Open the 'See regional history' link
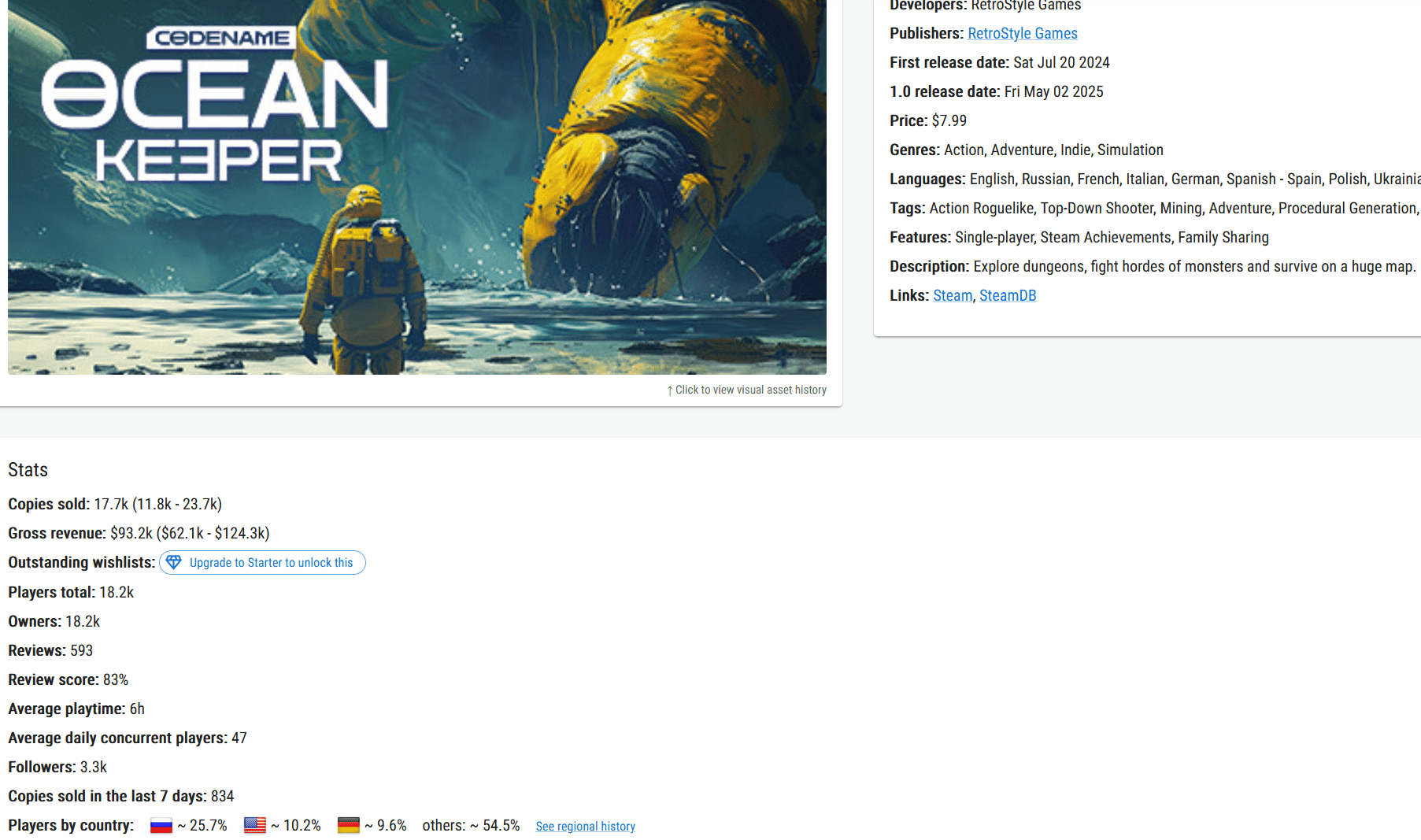Screen dimensions: 1421x840 585,826
